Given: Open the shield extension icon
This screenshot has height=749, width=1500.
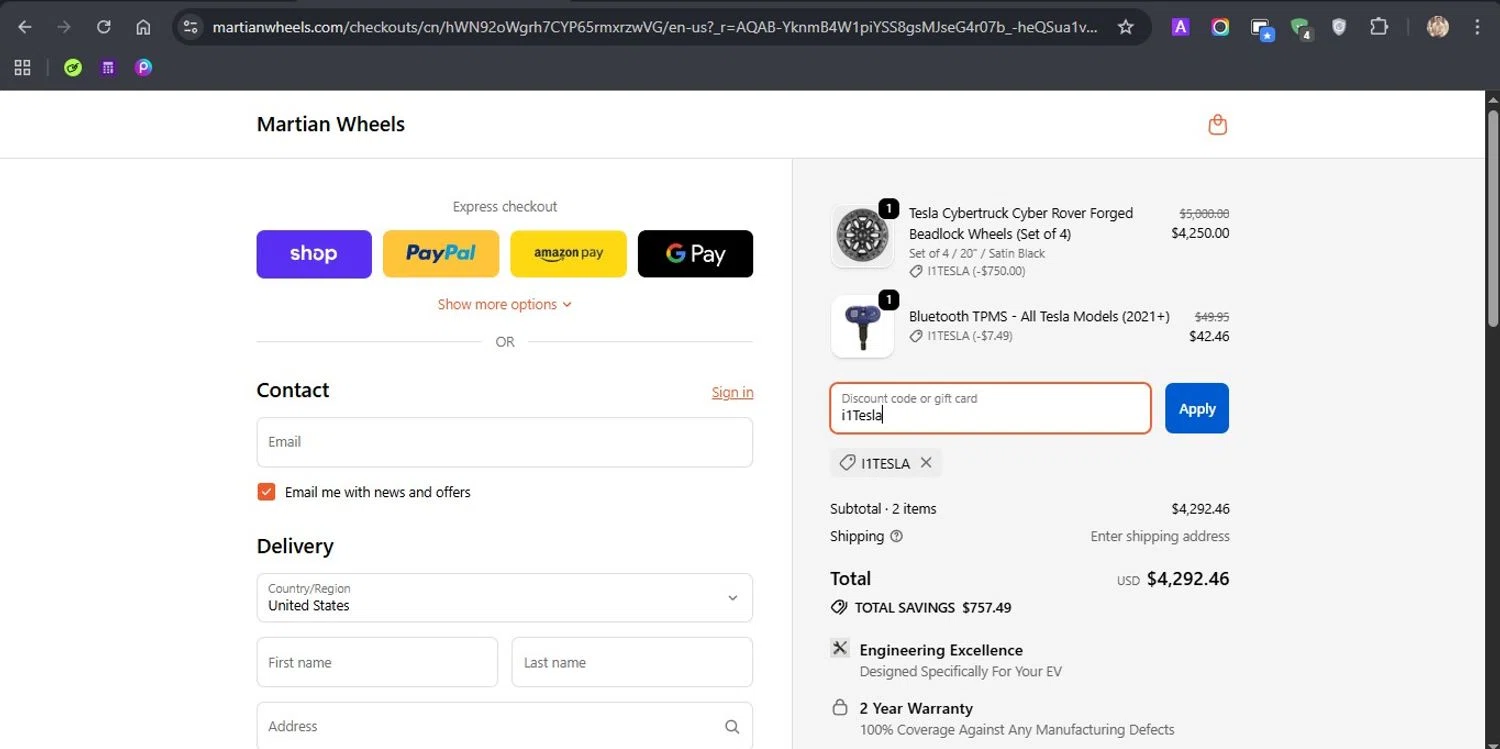Looking at the screenshot, I should (x=1339, y=27).
